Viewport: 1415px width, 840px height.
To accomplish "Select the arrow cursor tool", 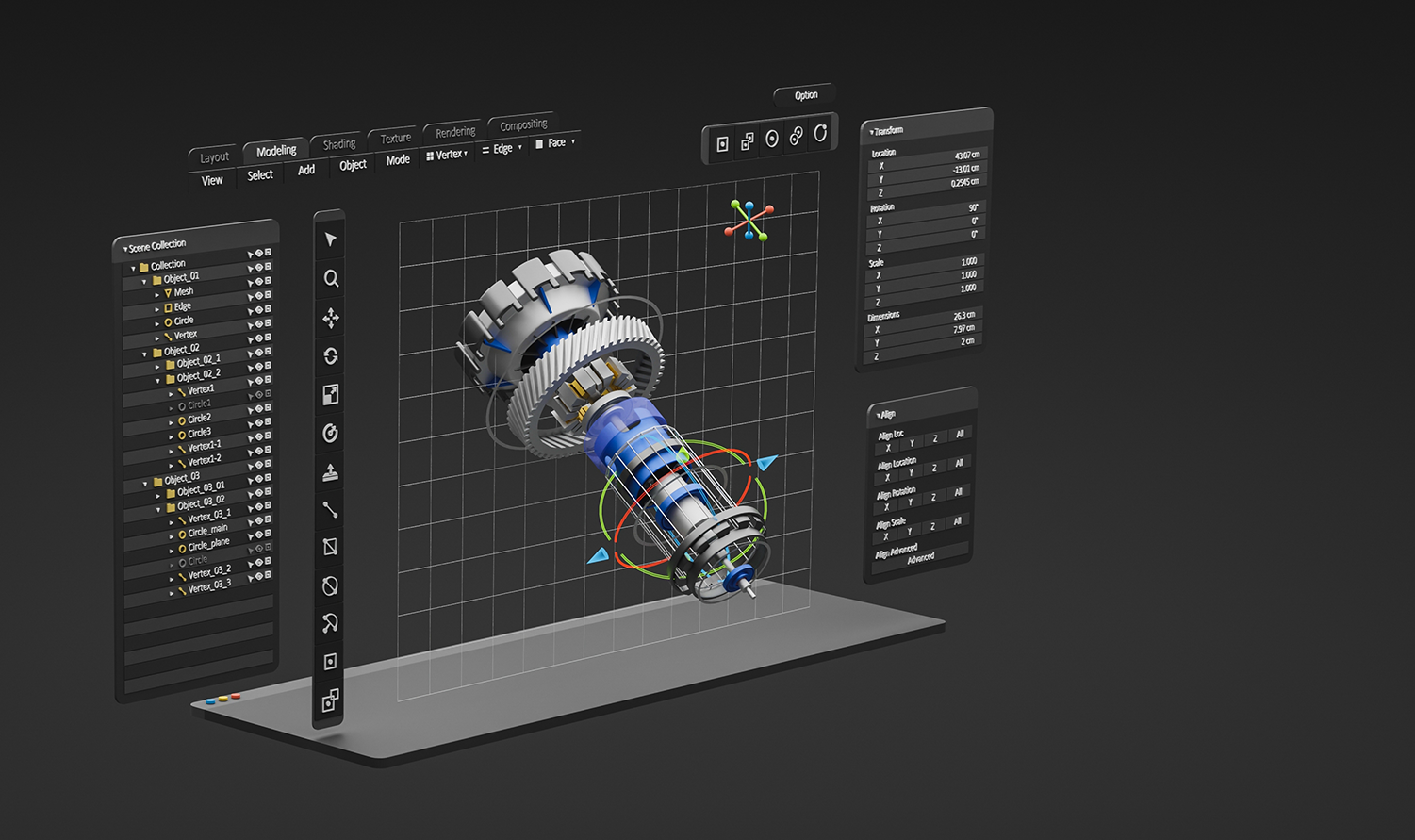I will point(330,239).
